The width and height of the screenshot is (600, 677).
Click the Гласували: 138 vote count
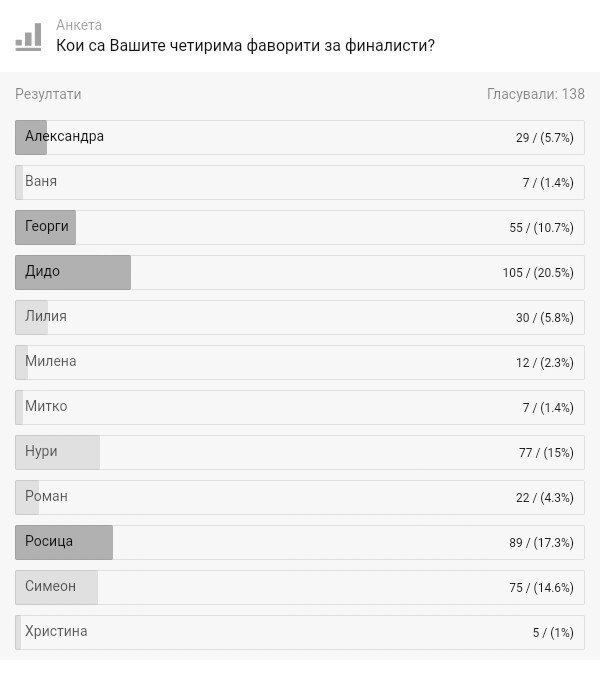point(536,94)
